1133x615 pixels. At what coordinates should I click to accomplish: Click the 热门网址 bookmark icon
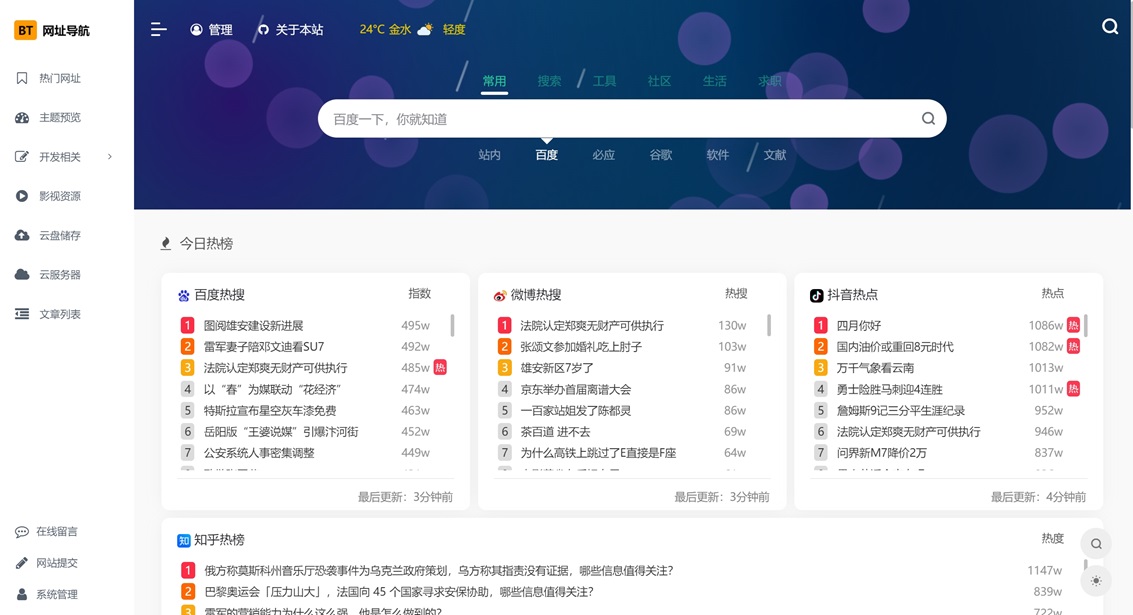(x=22, y=78)
